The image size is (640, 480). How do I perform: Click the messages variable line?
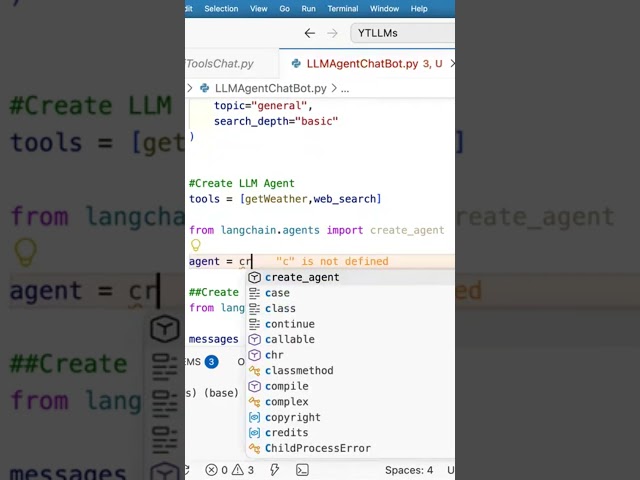(x=213, y=339)
